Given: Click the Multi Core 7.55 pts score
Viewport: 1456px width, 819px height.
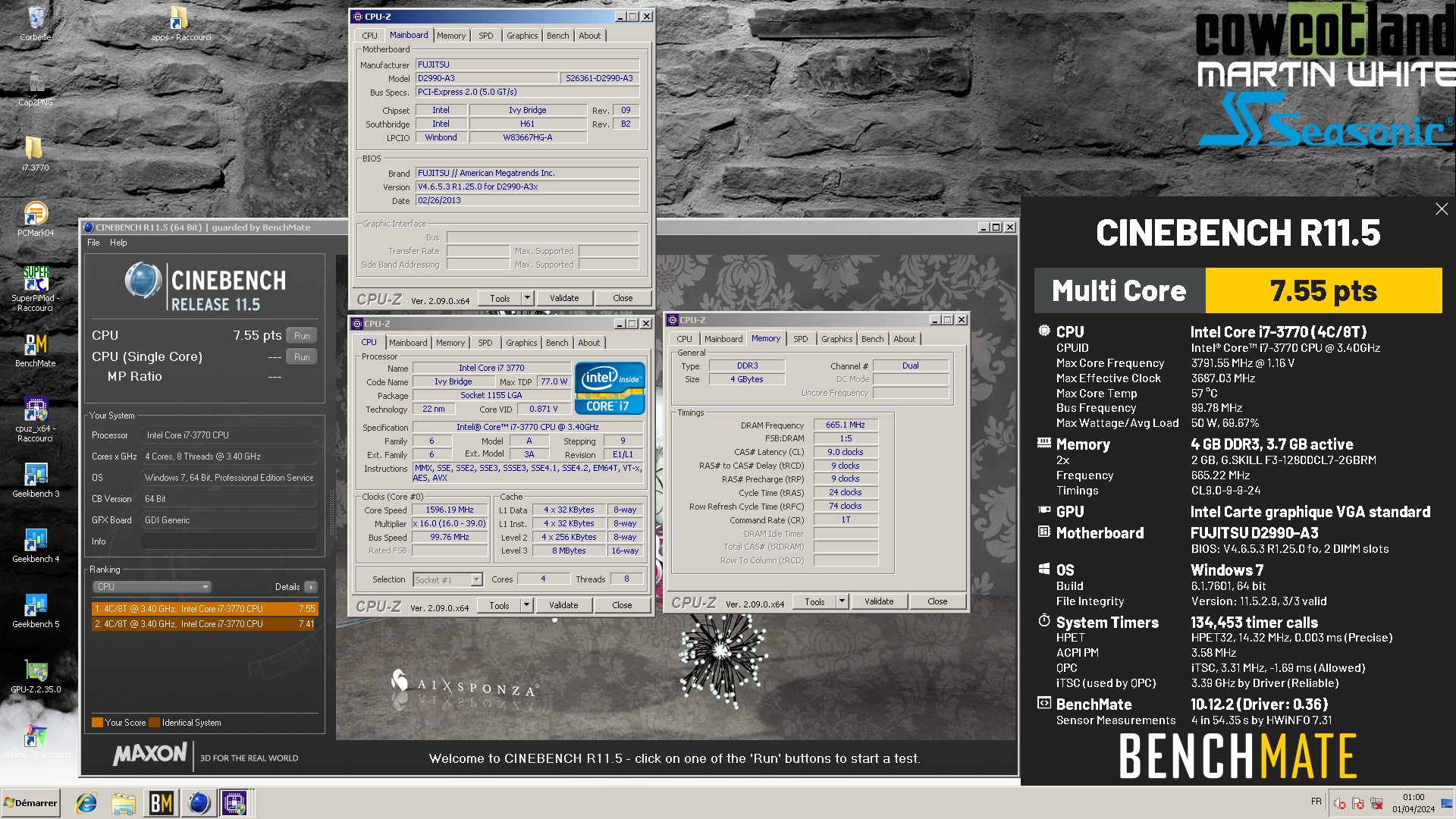Looking at the screenshot, I should pyautogui.click(x=1323, y=290).
